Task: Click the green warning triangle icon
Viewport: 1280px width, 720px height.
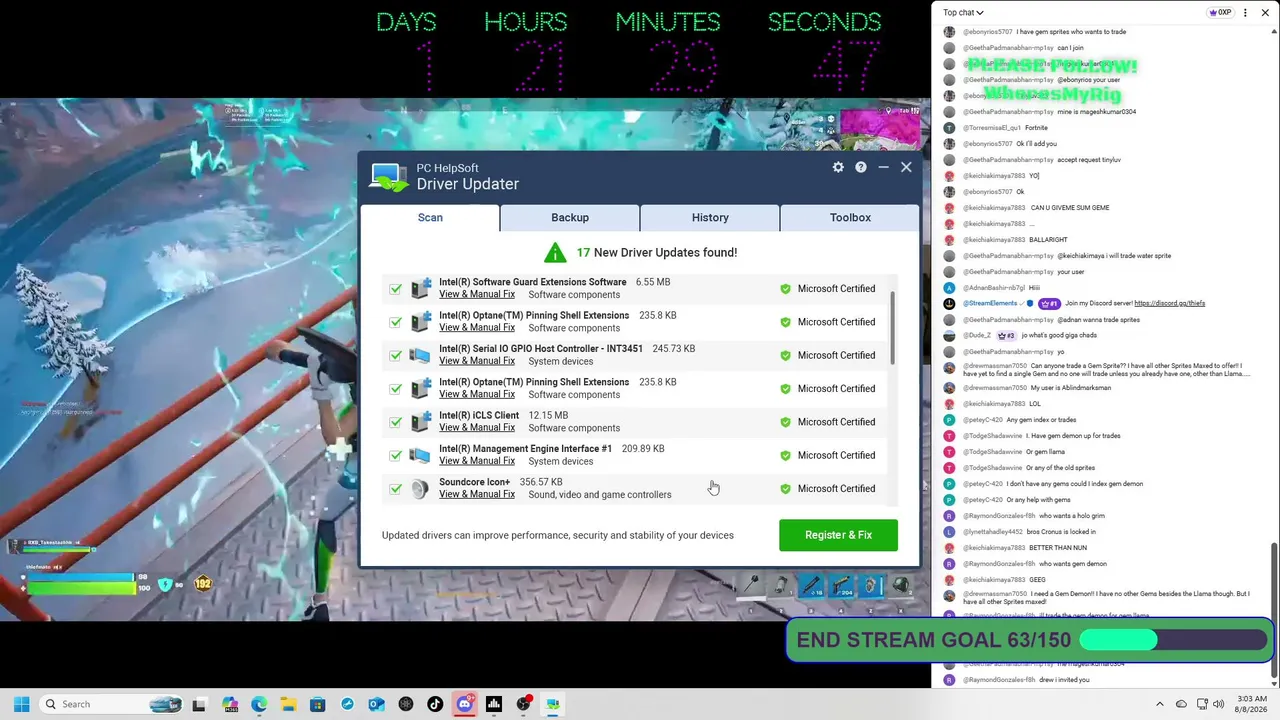Action: click(x=555, y=252)
